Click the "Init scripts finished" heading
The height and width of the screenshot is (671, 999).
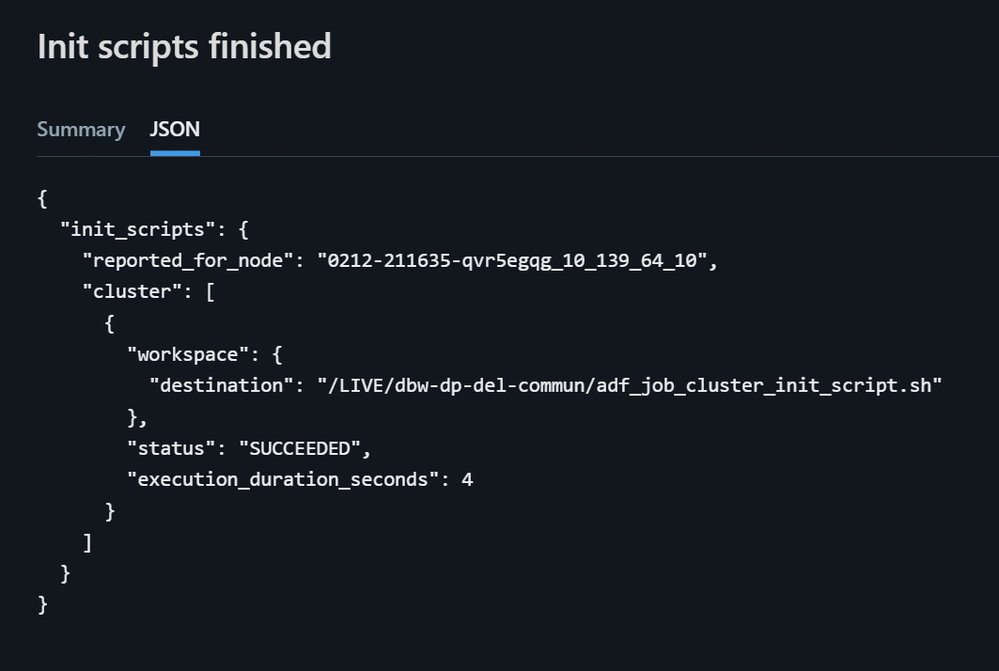(x=184, y=47)
